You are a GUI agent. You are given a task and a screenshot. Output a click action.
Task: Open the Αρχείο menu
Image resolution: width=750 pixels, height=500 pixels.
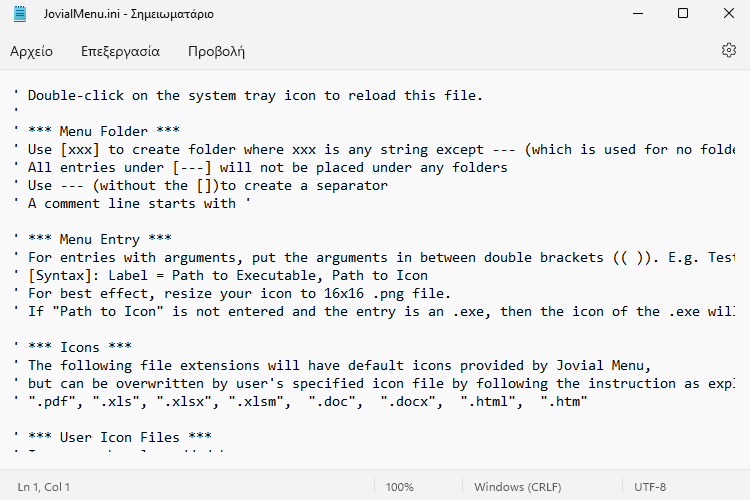pyautogui.click(x=32, y=51)
